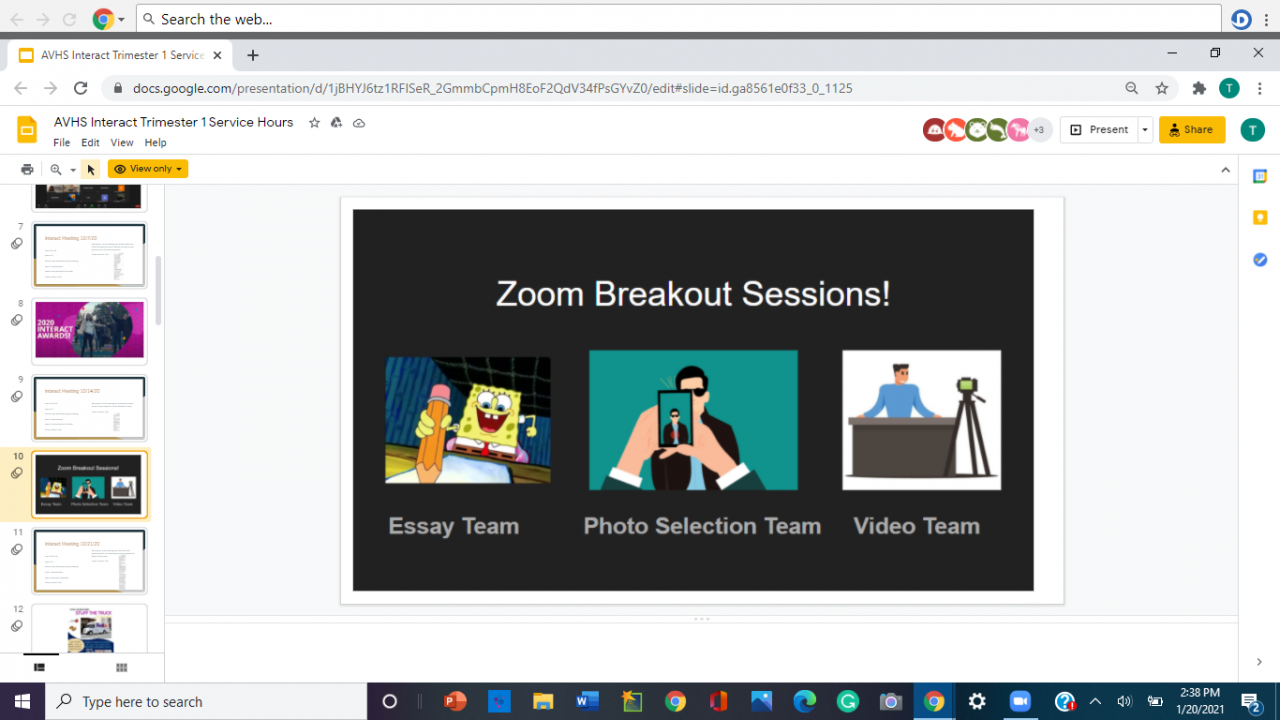The image size is (1280, 720).
Task: Open the Google Calendar side panel
Action: tap(1260, 176)
